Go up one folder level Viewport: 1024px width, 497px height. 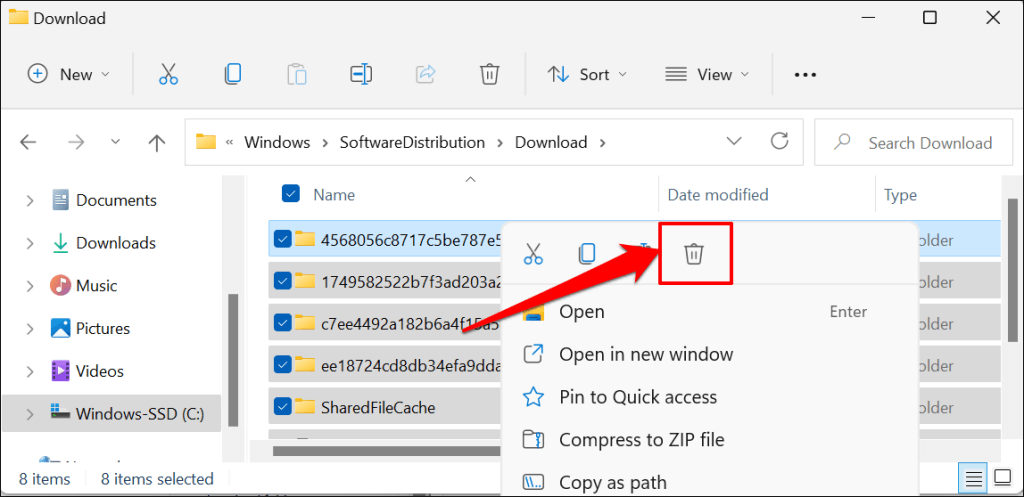coord(156,142)
